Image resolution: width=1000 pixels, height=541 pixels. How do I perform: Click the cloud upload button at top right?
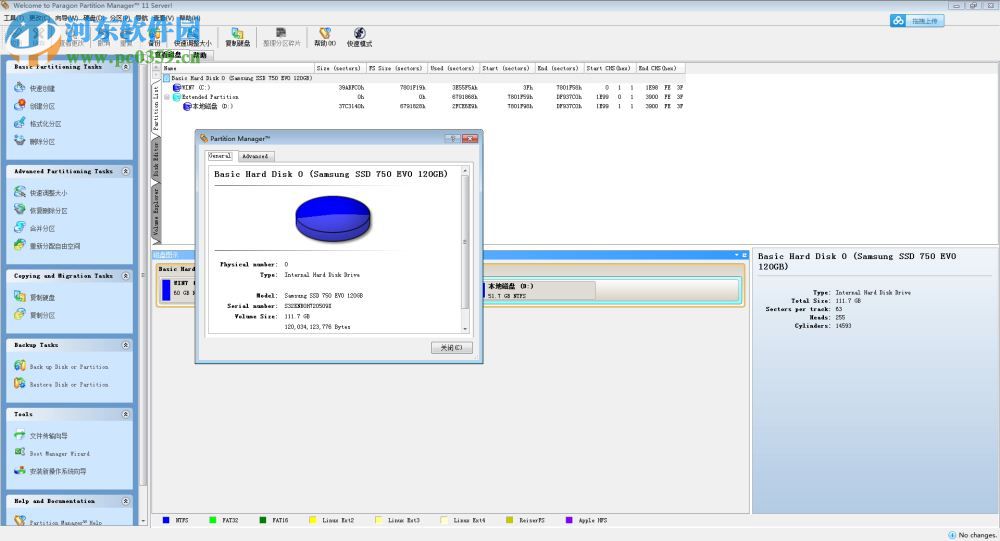(x=917, y=21)
